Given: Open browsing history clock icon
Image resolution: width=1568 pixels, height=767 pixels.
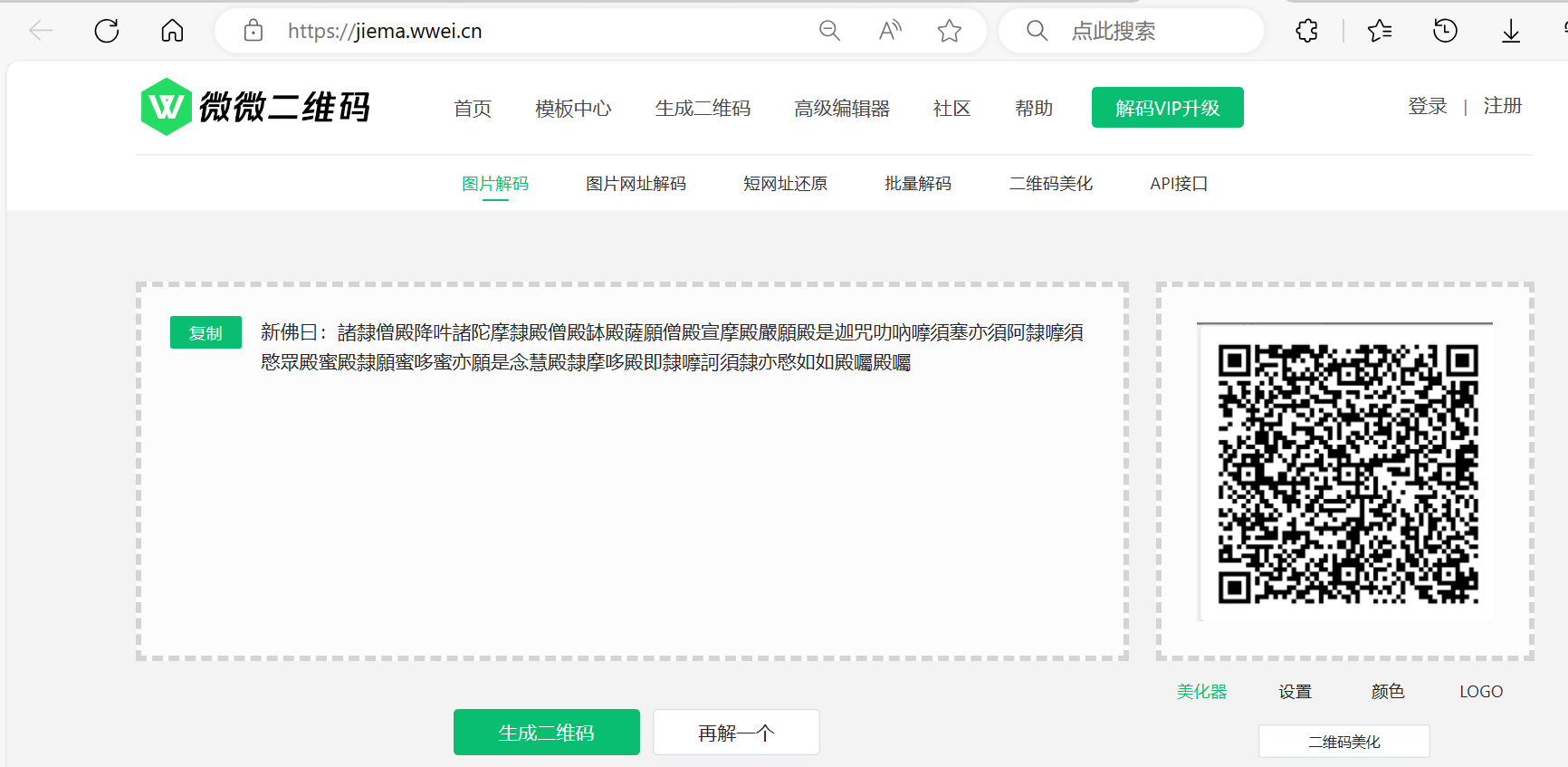Looking at the screenshot, I should click(x=1445, y=31).
